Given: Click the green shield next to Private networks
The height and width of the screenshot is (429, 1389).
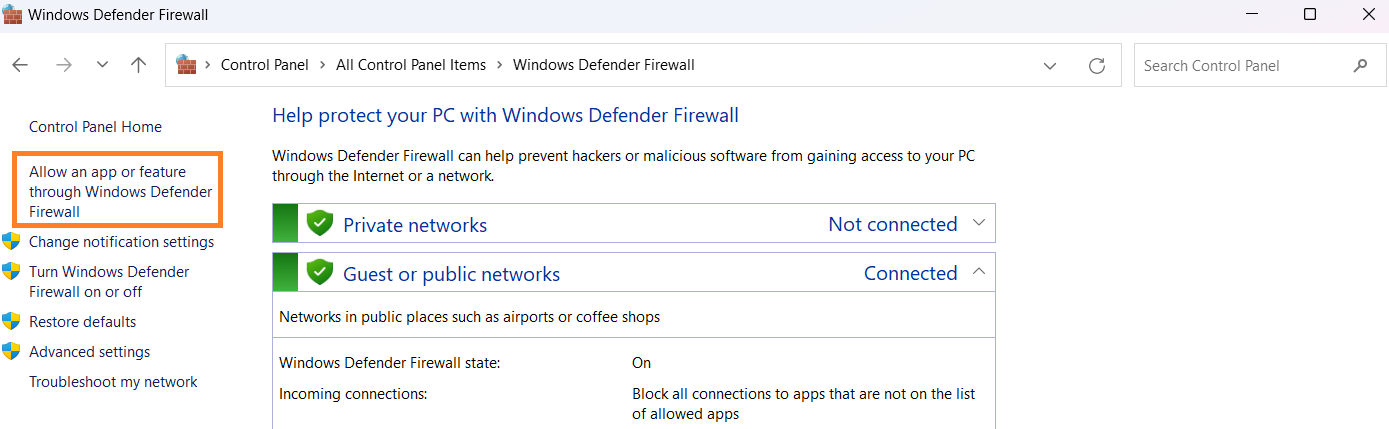Looking at the screenshot, I should pos(320,223).
